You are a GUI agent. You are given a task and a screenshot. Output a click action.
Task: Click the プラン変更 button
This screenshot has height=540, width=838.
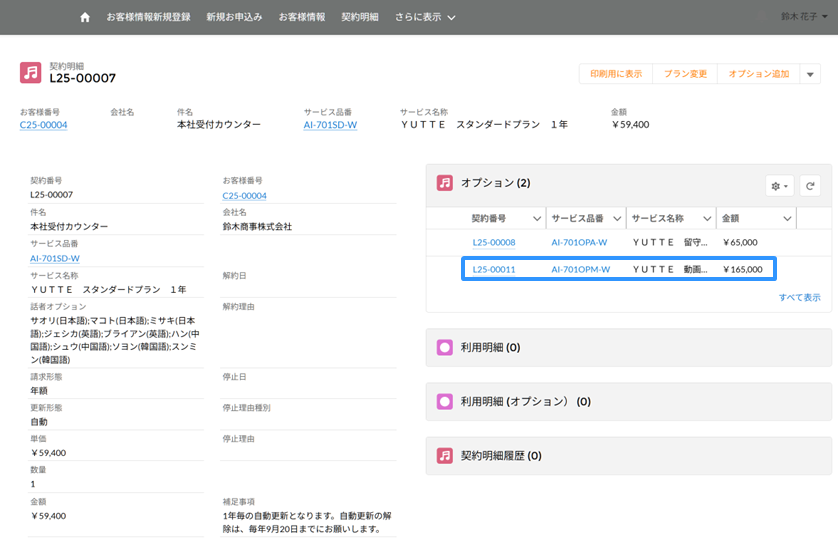(685, 74)
